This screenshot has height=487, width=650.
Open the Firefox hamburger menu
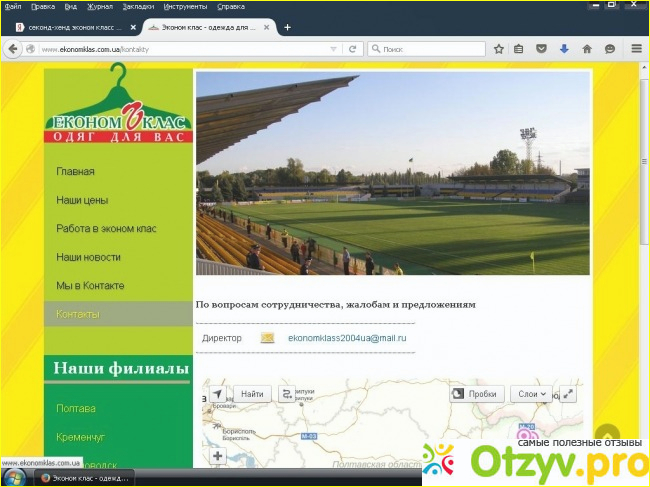(x=632, y=48)
